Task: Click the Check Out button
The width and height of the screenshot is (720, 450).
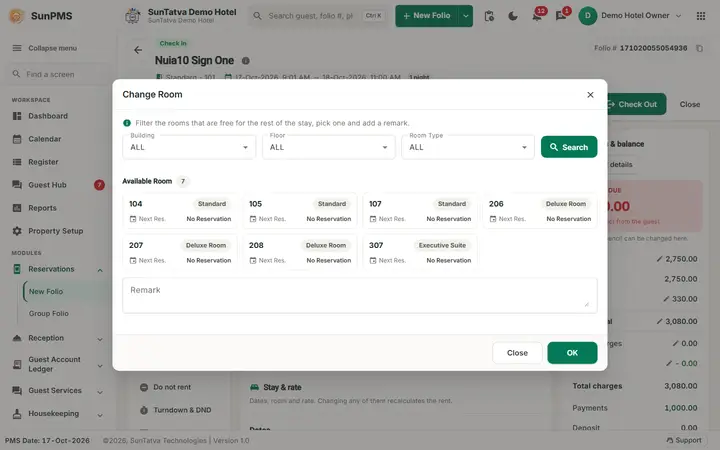Action: tap(636, 104)
